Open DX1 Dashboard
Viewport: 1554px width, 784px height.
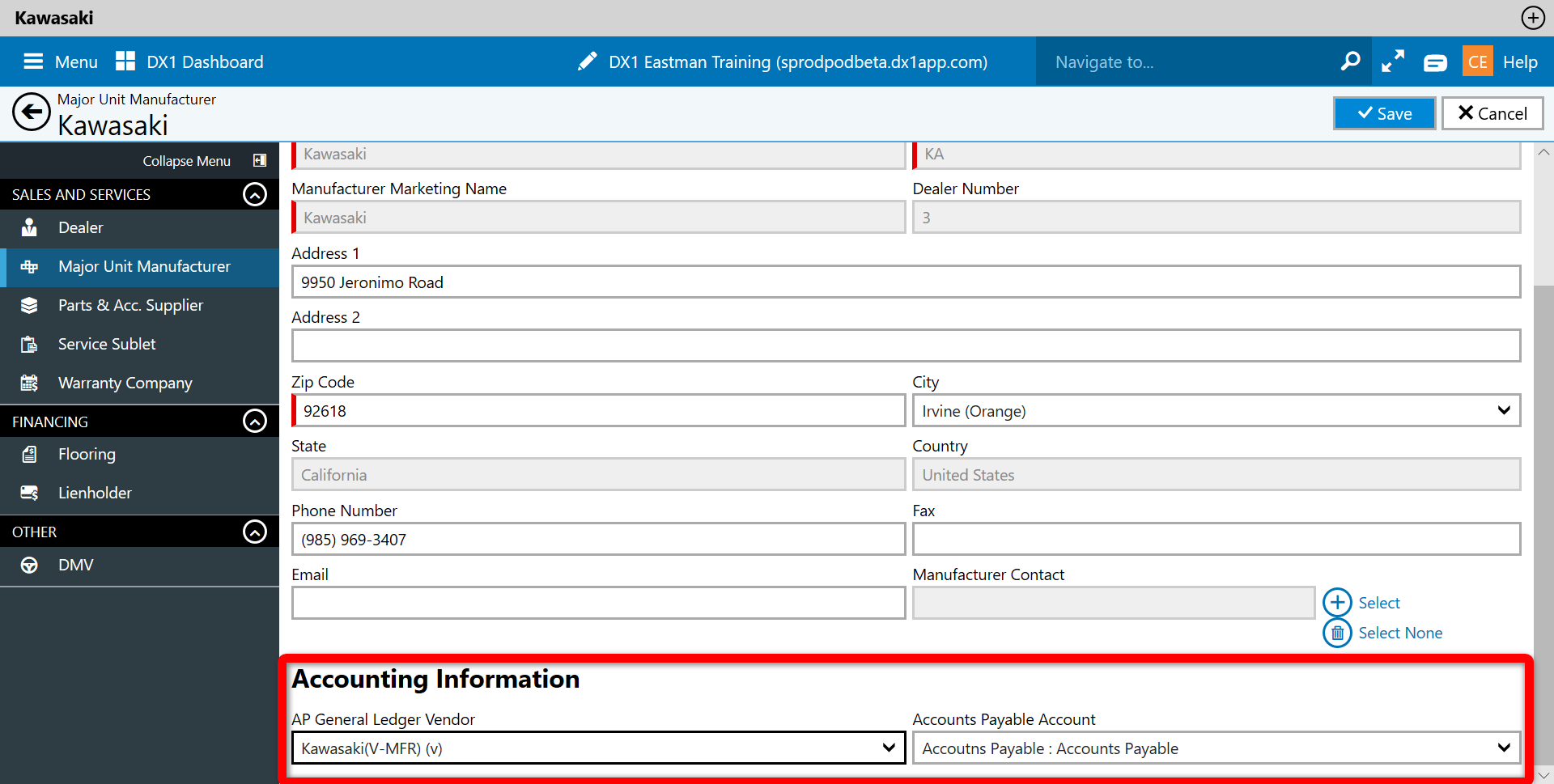click(190, 61)
